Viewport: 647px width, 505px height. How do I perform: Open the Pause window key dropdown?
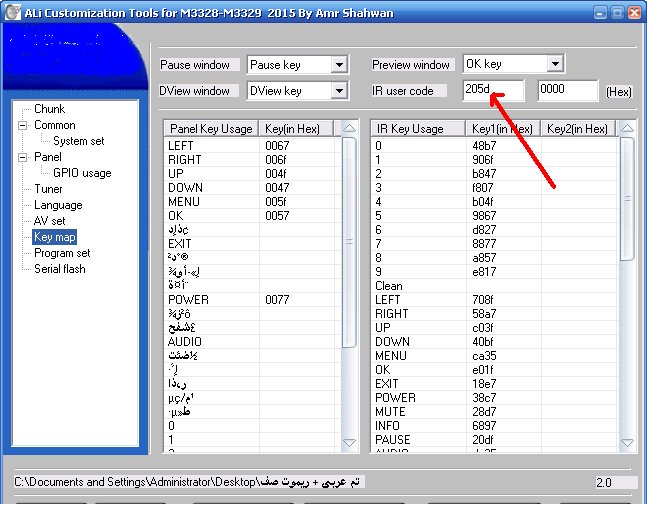(x=339, y=65)
